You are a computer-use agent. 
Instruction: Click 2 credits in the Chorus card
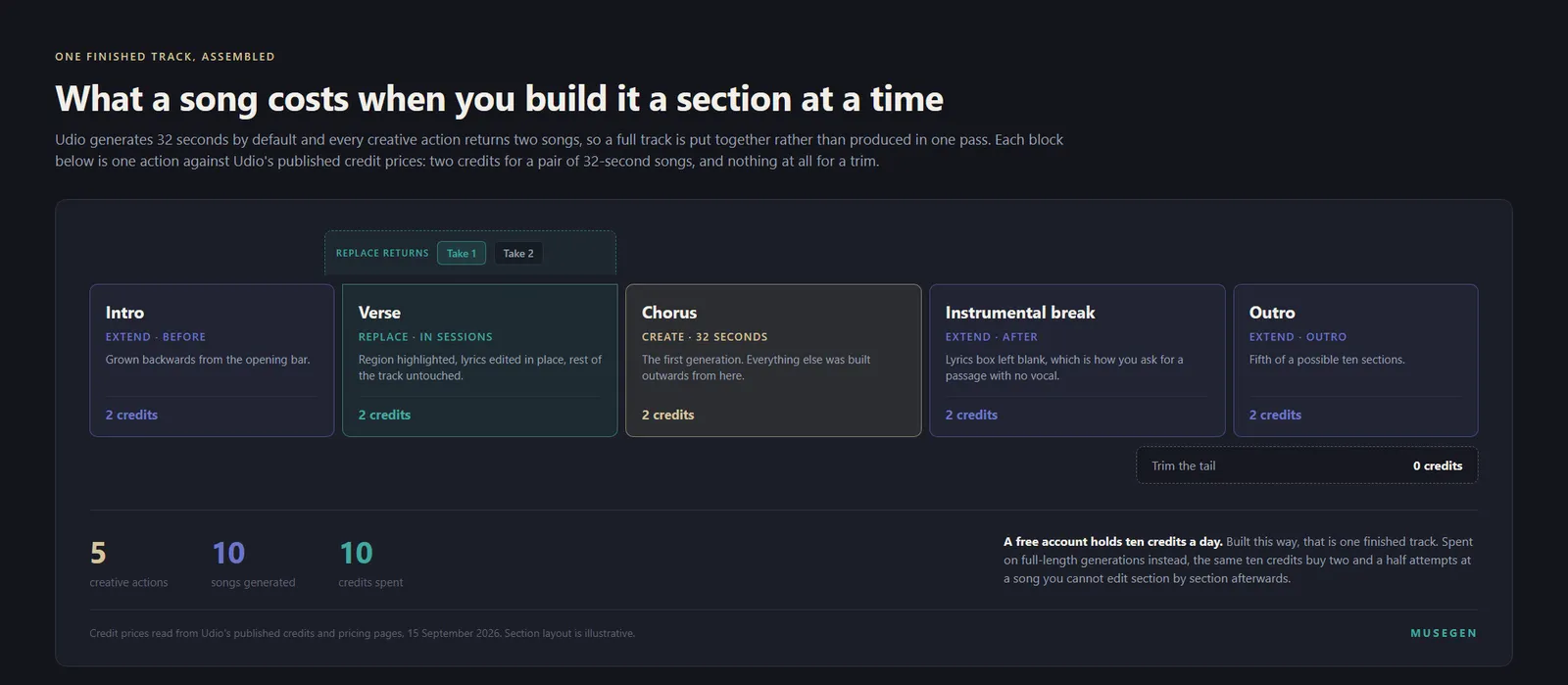pos(667,415)
